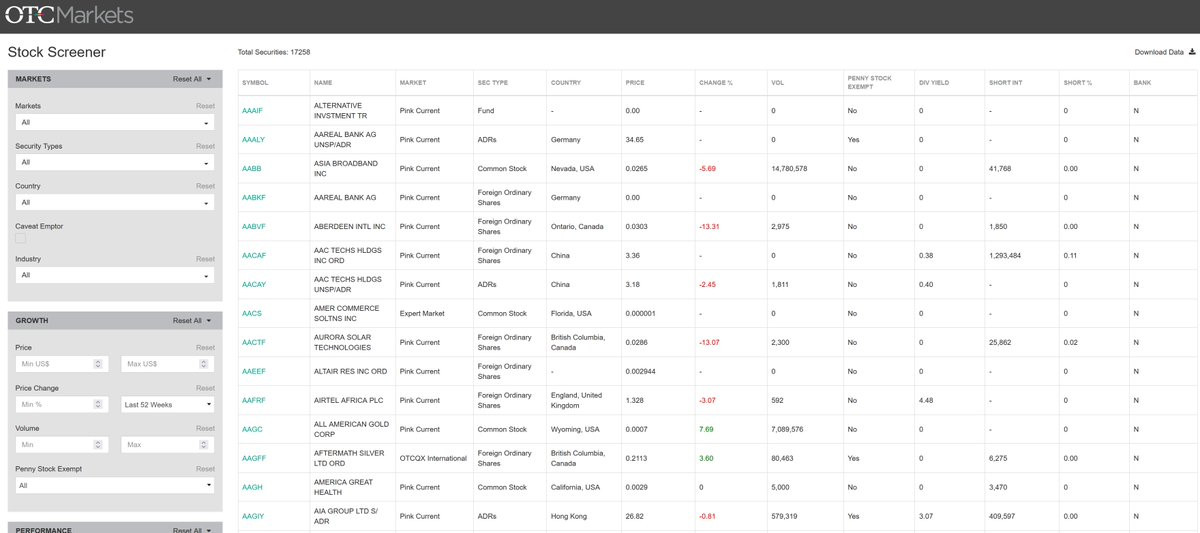Open the AAAIF symbol link

point(252,110)
